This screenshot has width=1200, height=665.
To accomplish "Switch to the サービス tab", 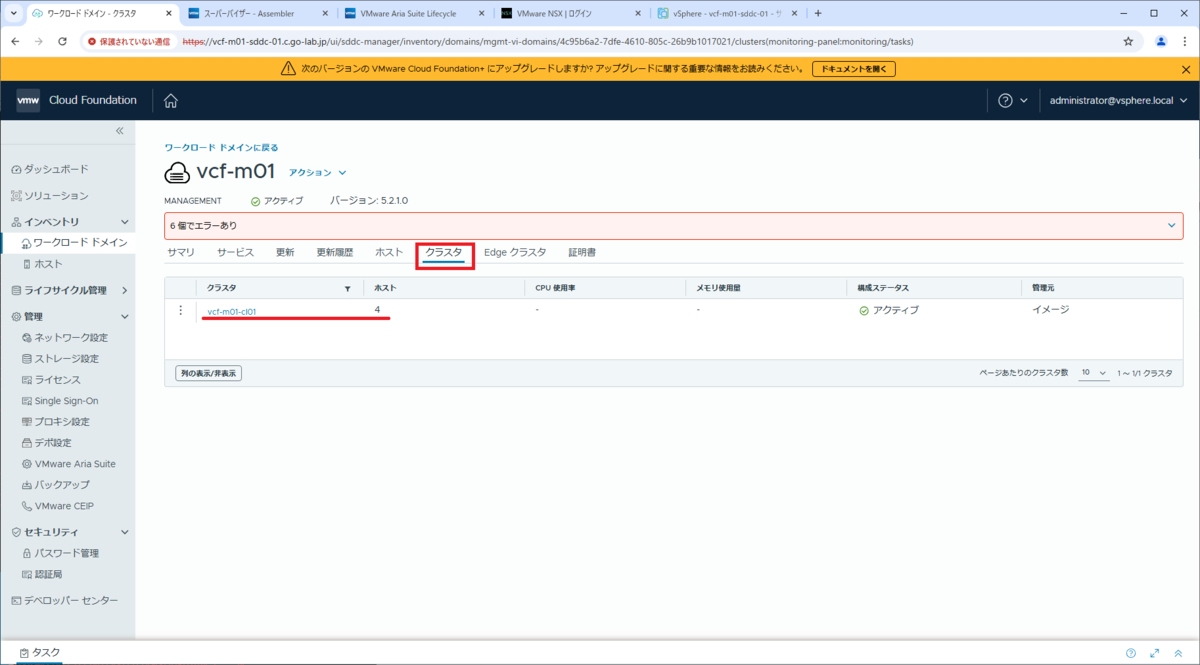I will (235, 253).
